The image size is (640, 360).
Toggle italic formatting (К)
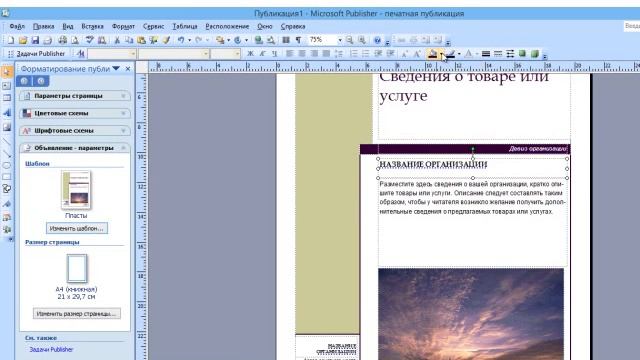click(x=262, y=53)
